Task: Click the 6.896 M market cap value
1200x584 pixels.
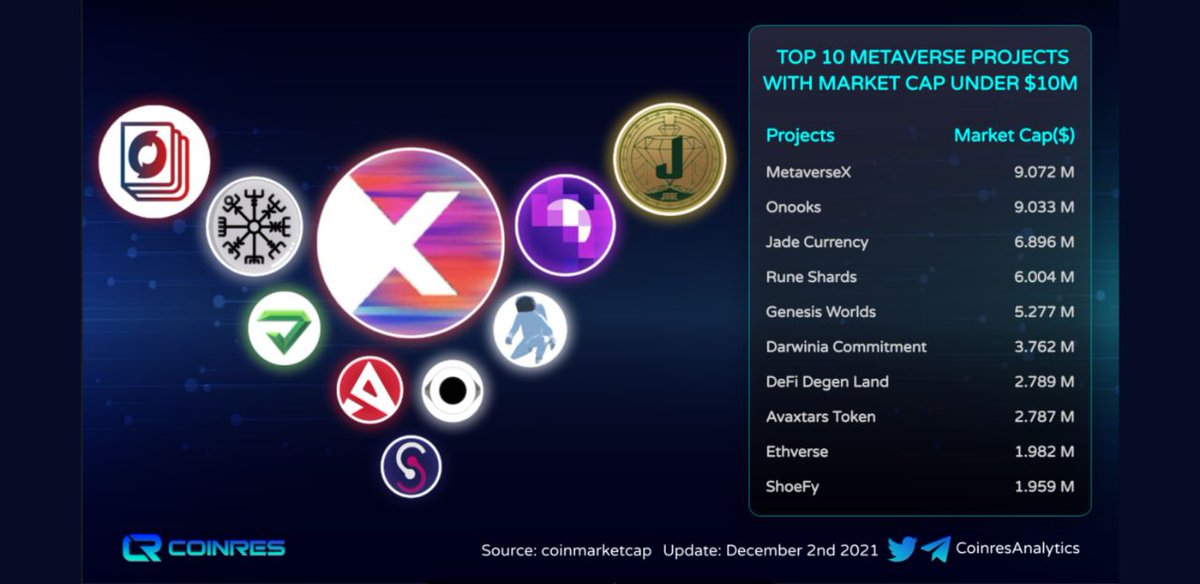Action: (1042, 242)
